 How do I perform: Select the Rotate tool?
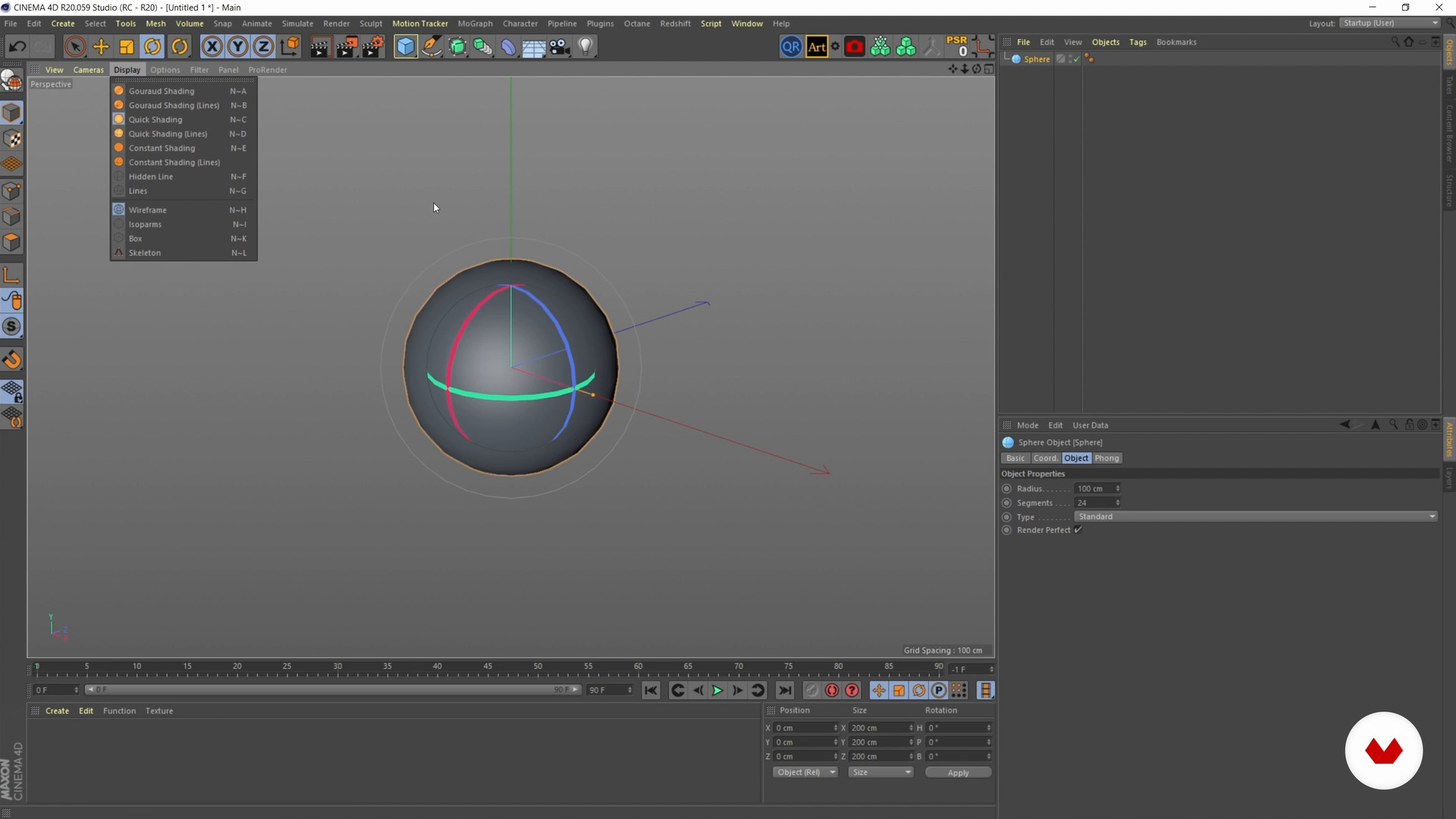(x=152, y=47)
